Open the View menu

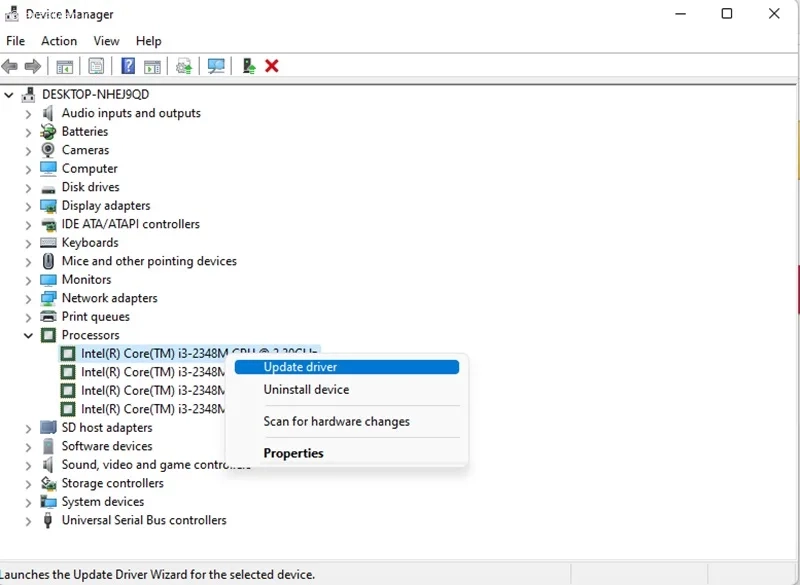[106, 41]
